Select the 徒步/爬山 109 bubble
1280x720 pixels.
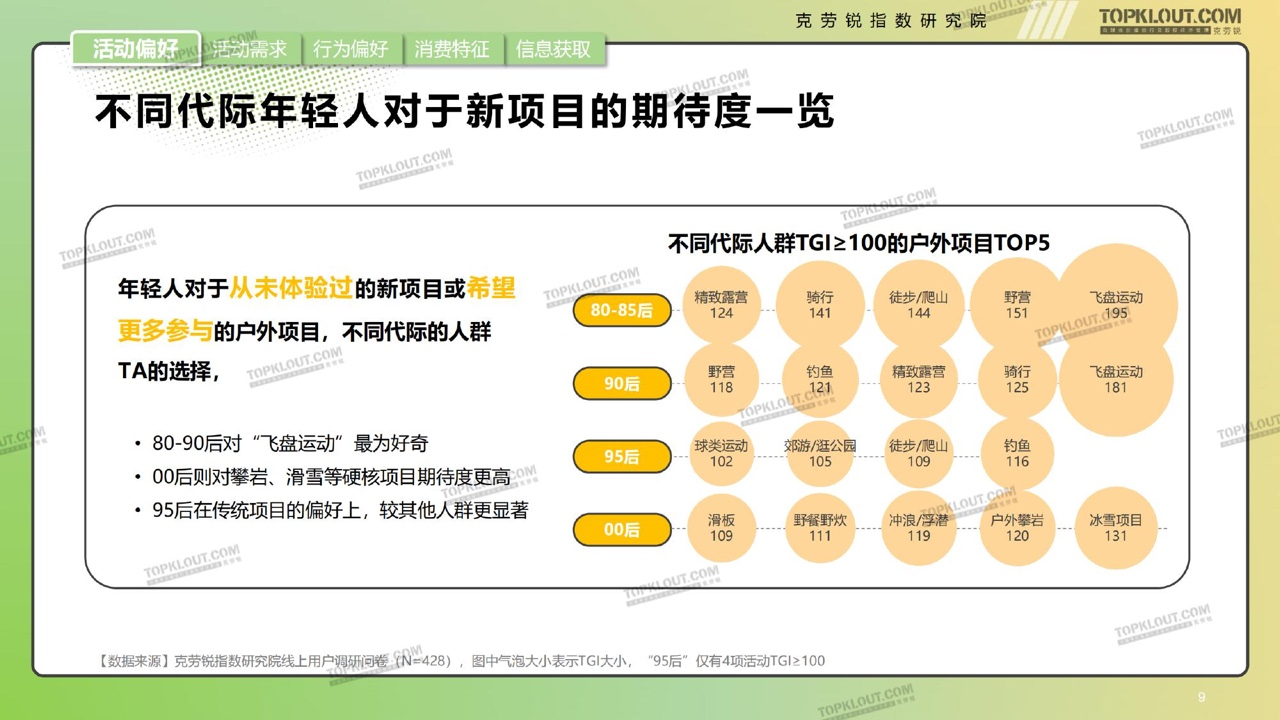918,453
